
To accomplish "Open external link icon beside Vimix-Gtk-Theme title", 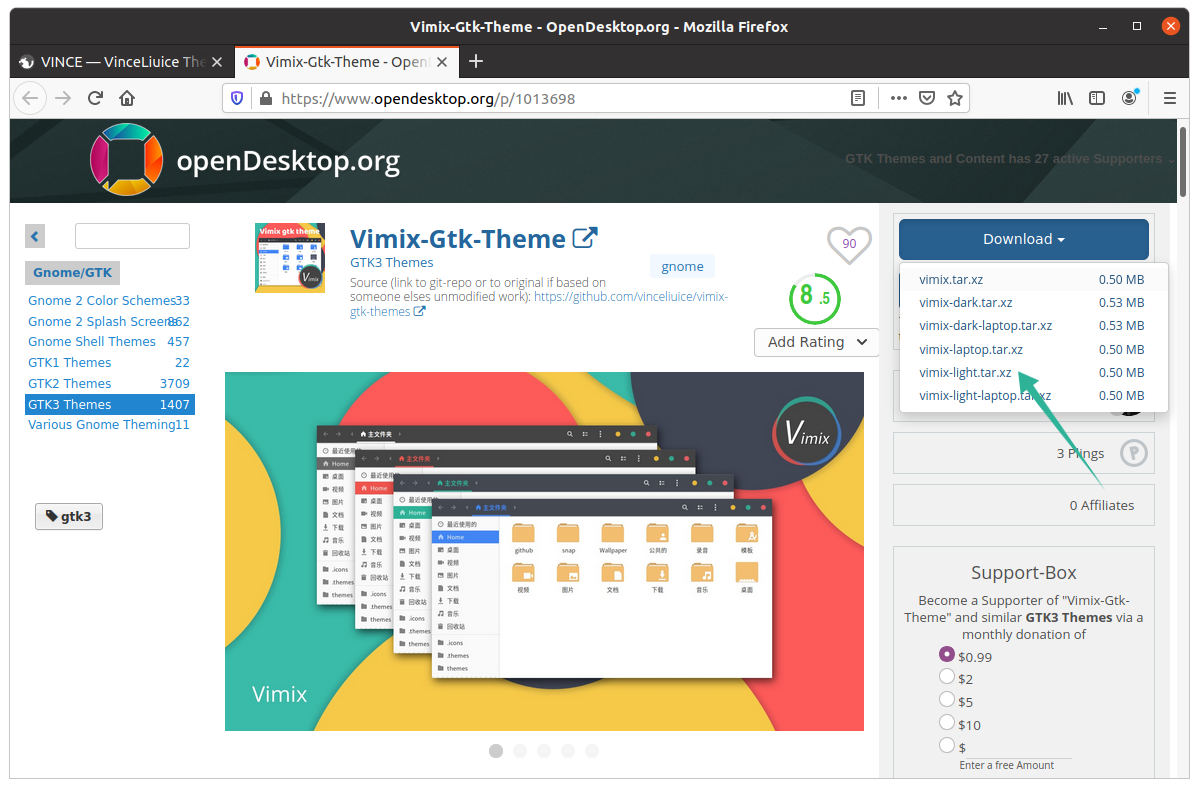I will tap(584, 238).
